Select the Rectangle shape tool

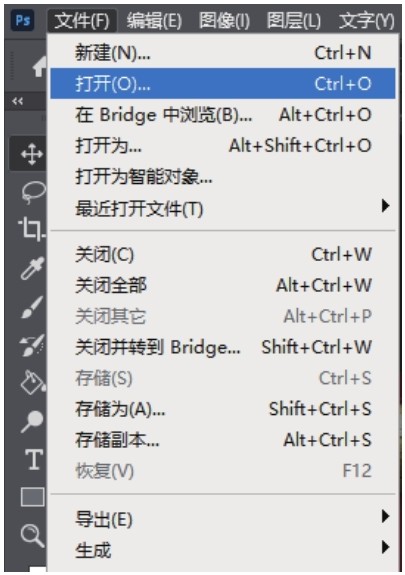coord(33,497)
